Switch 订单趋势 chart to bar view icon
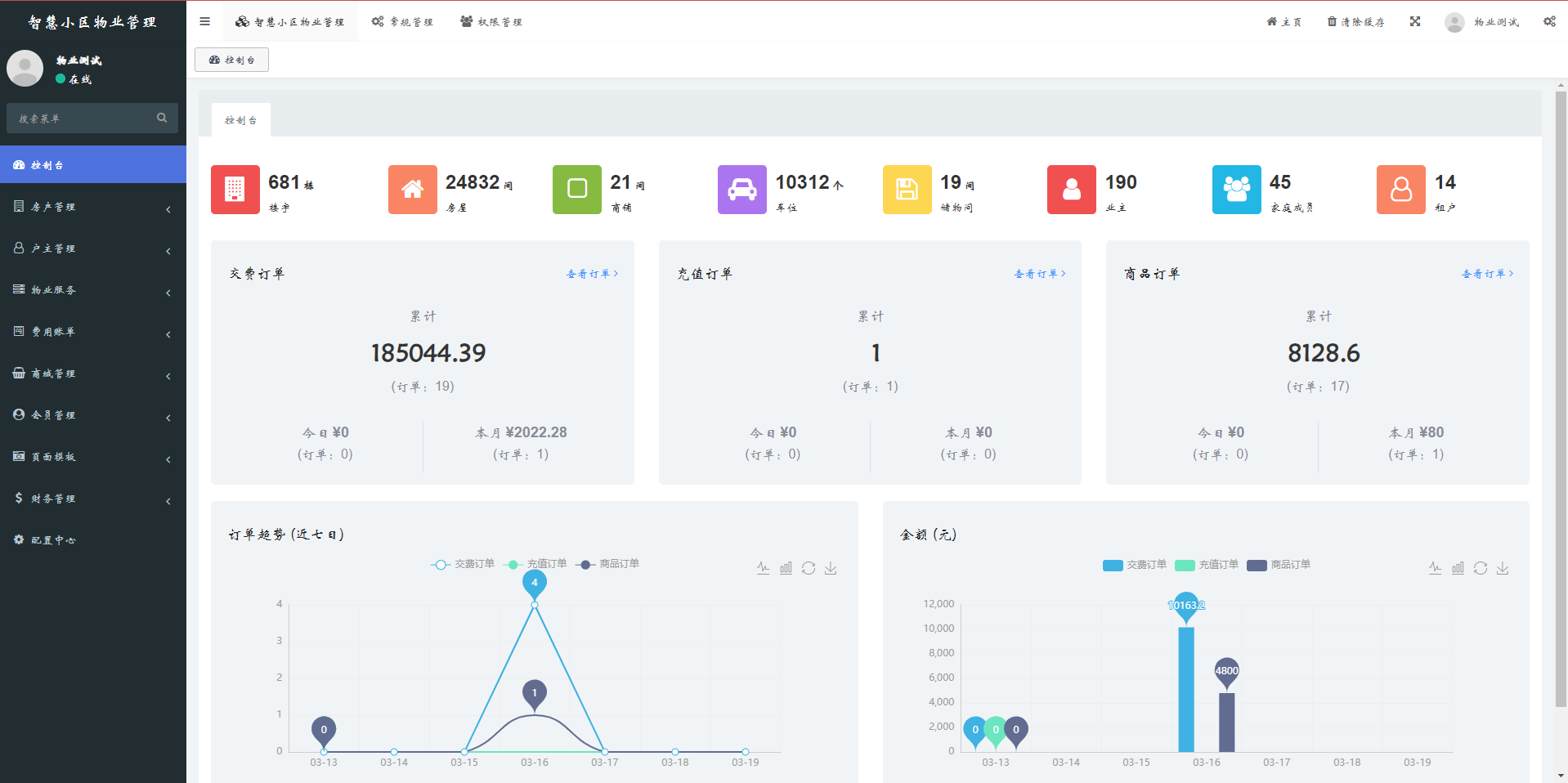 click(786, 568)
